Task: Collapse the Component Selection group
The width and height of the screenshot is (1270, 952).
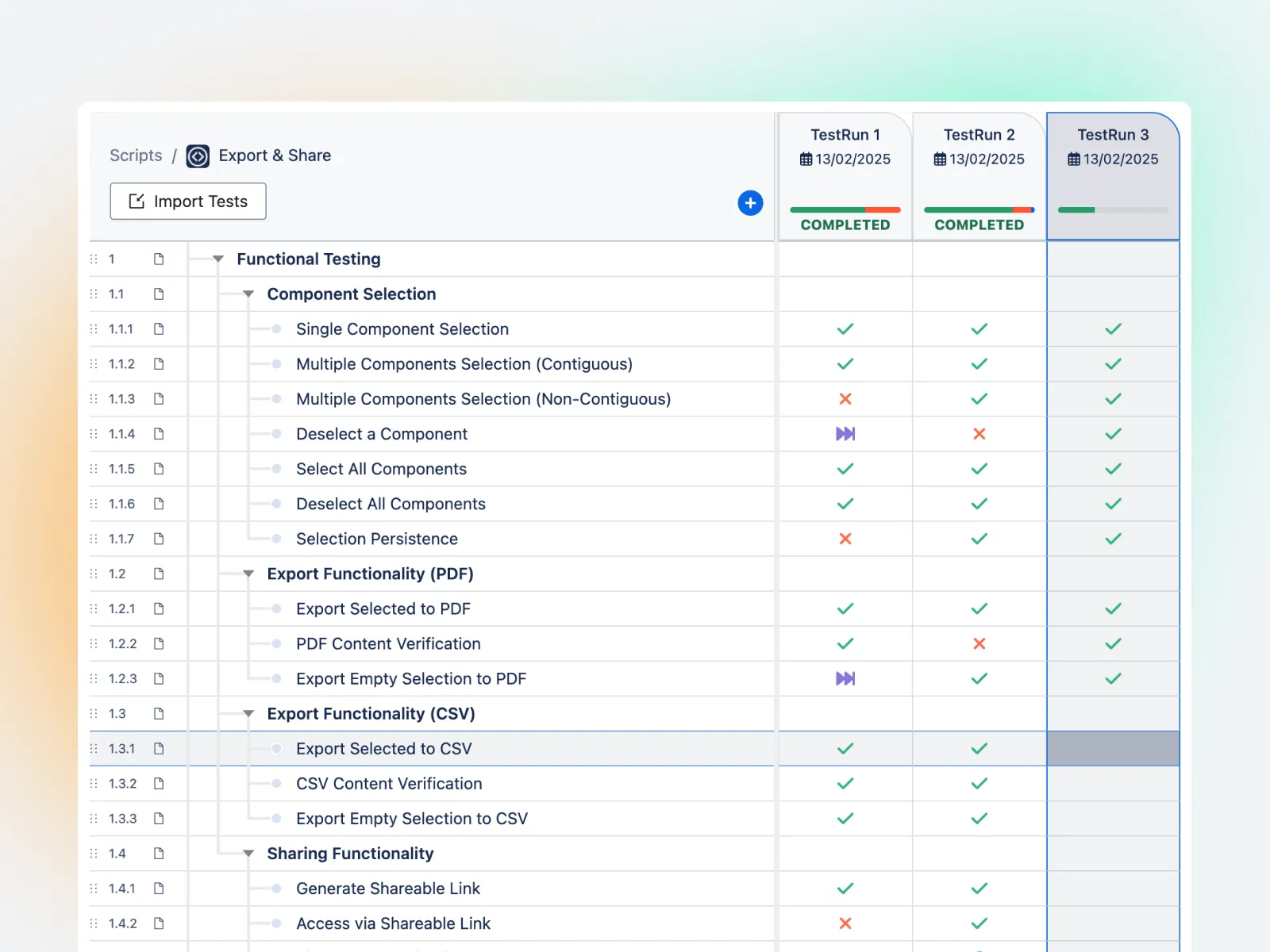Action: 248,294
